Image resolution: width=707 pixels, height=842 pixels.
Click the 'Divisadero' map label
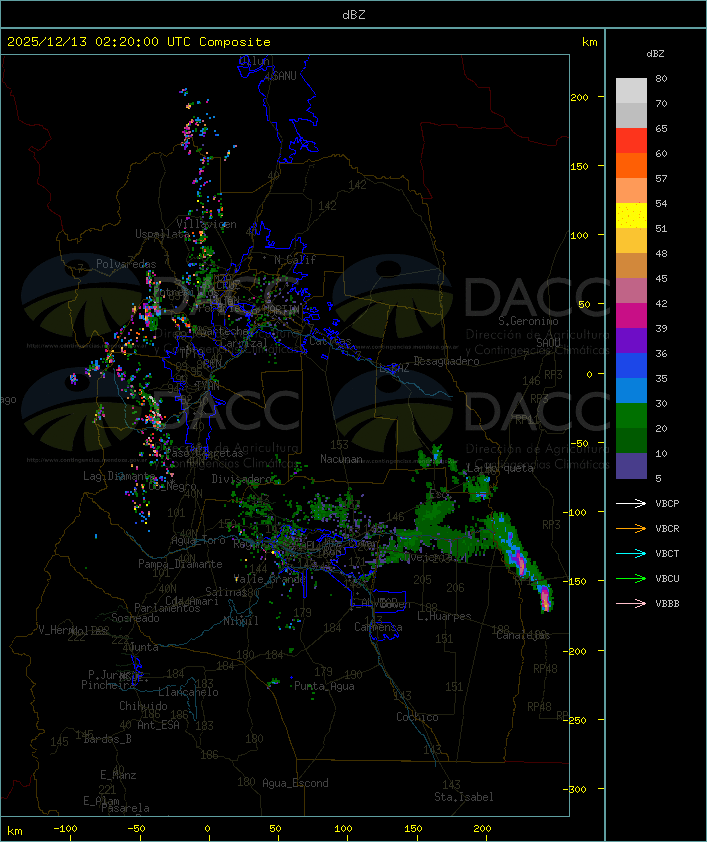pos(242,478)
